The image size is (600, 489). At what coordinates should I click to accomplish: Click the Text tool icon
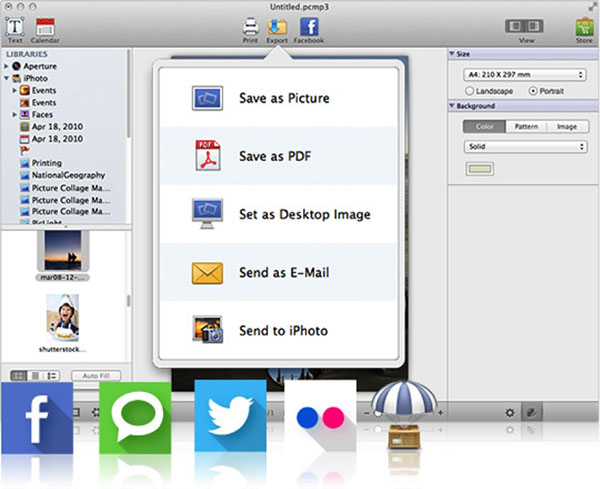[x=15, y=26]
